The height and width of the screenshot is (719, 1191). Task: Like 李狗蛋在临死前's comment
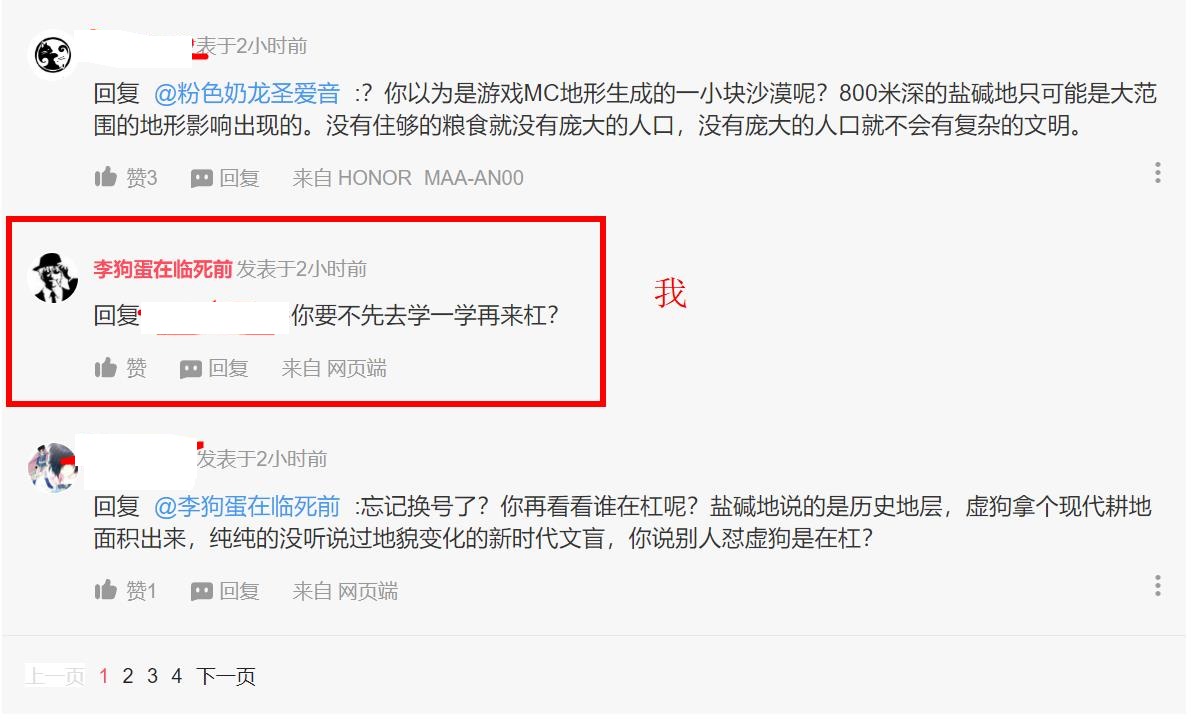click(120, 368)
